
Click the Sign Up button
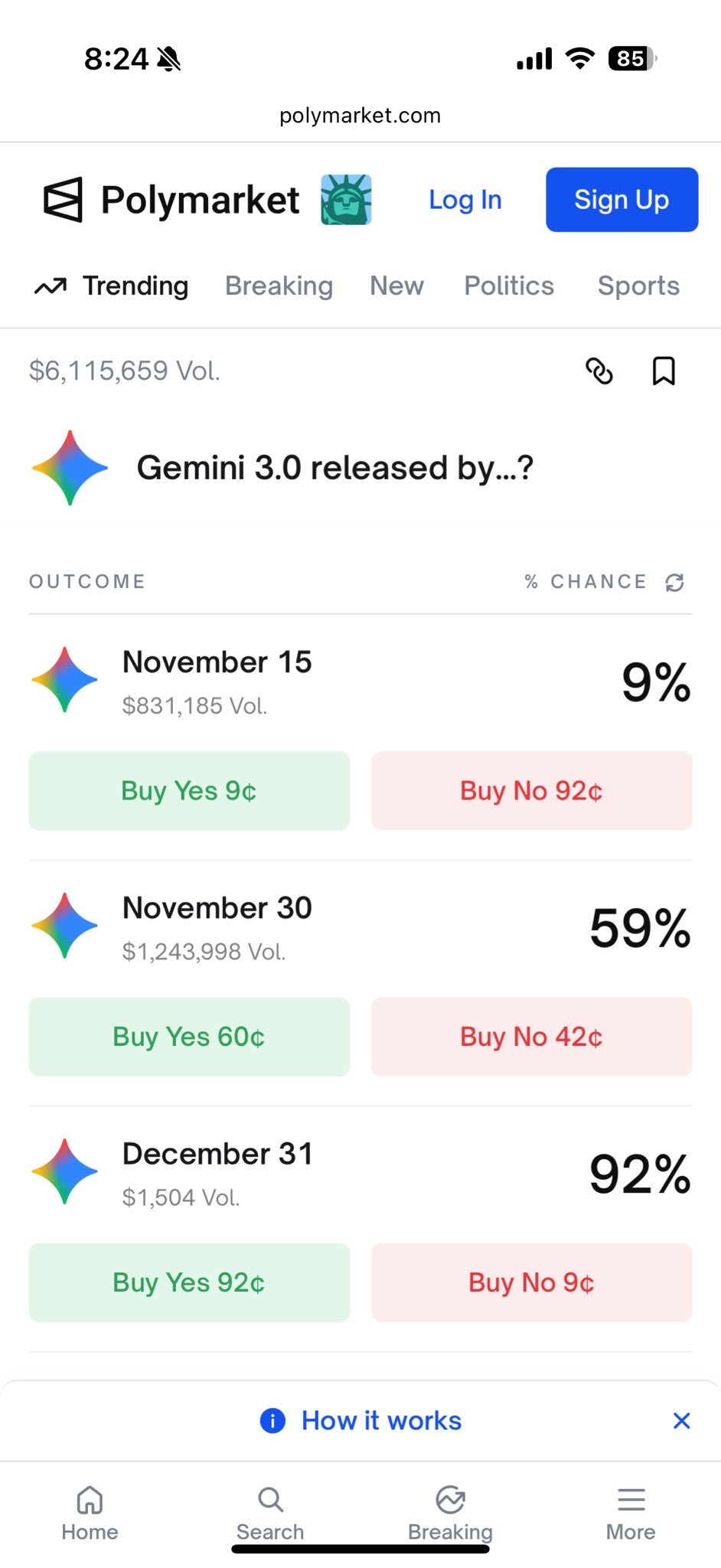pyautogui.click(x=621, y=200)
